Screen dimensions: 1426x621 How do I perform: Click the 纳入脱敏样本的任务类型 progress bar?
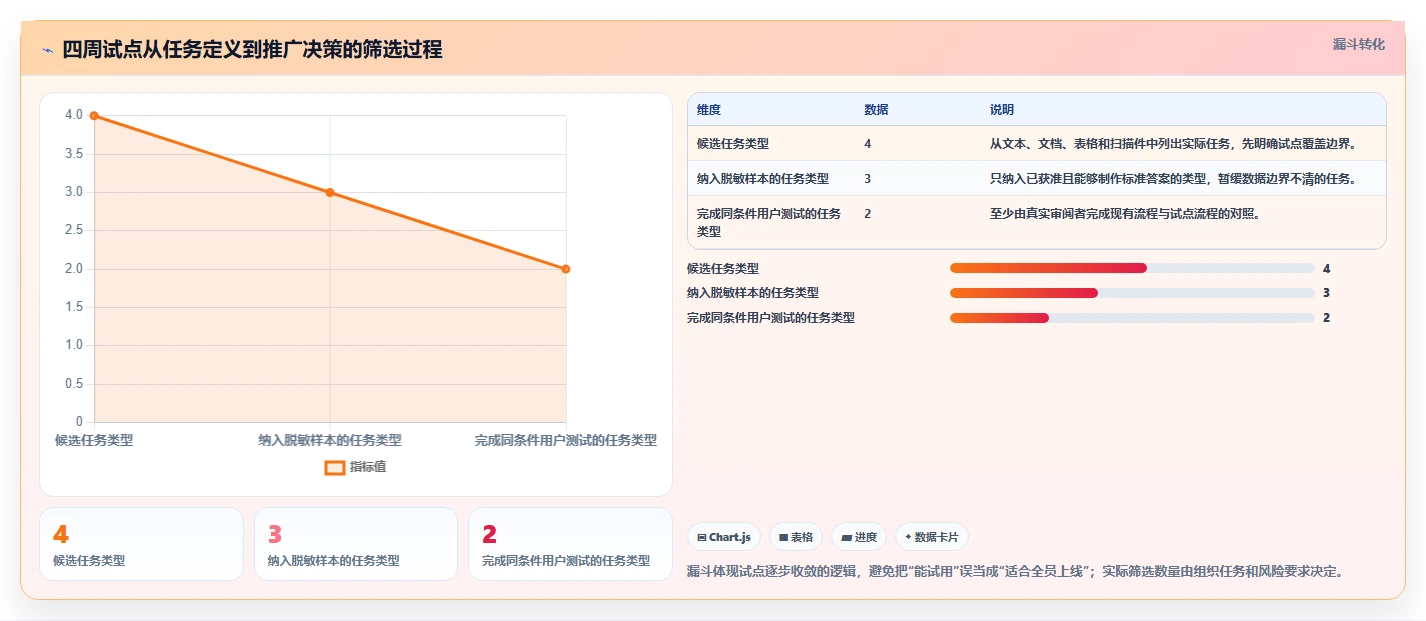click(x=1132, y=293)
